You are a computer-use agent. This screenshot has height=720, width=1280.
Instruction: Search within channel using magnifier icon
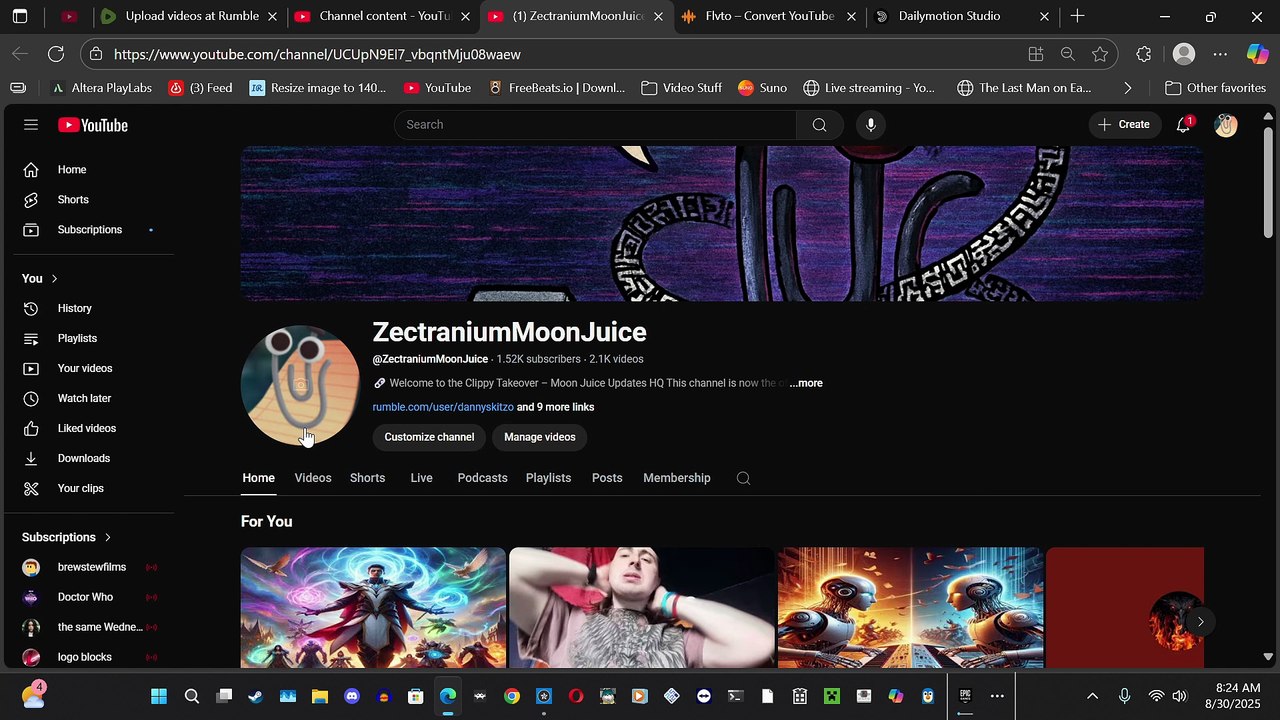pyautogui.click(x=743, y=478)
